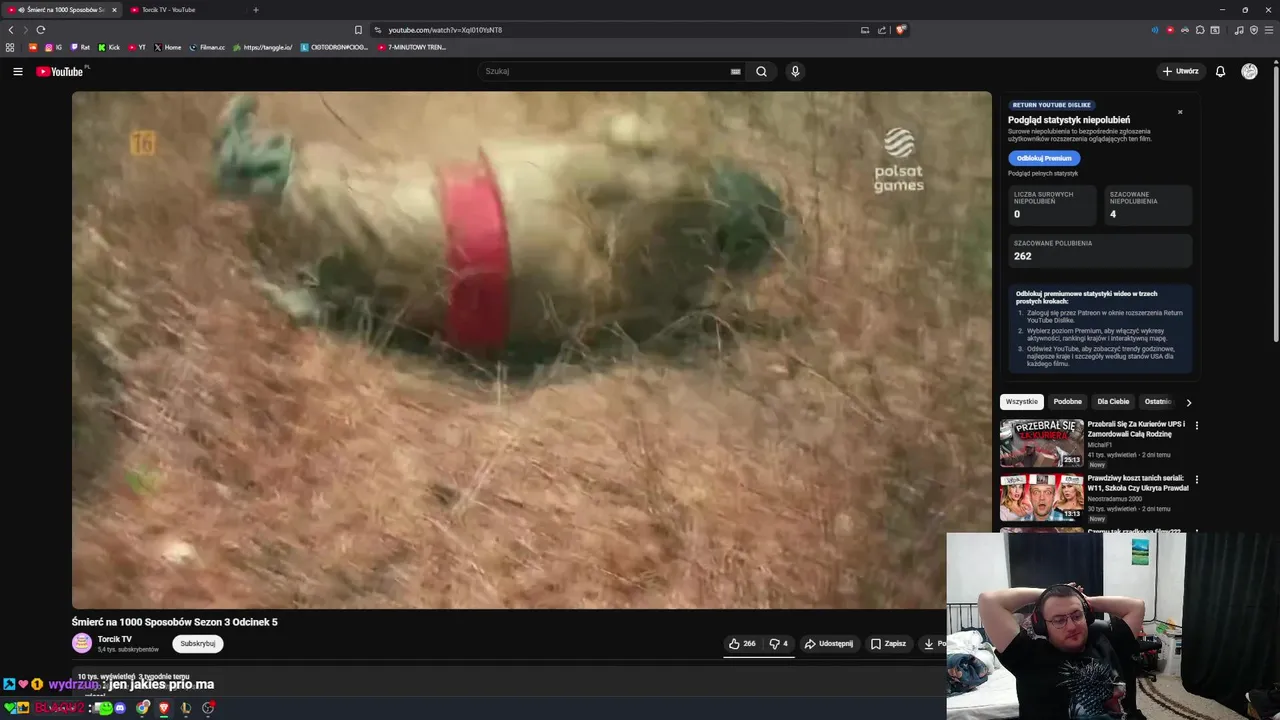
Task: Show more filter chips with right arrow
Action: [1188, 402]
